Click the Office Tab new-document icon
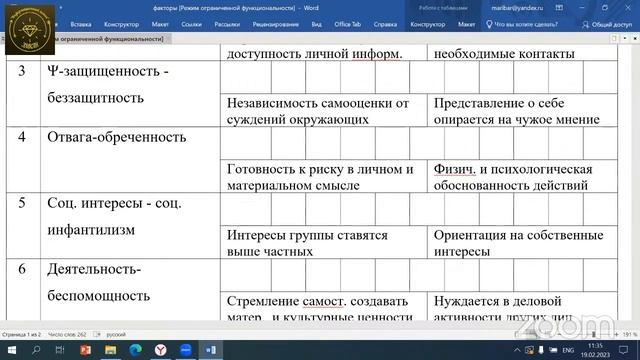The height and width of the screenshot is (360, 640). point(615,38)
